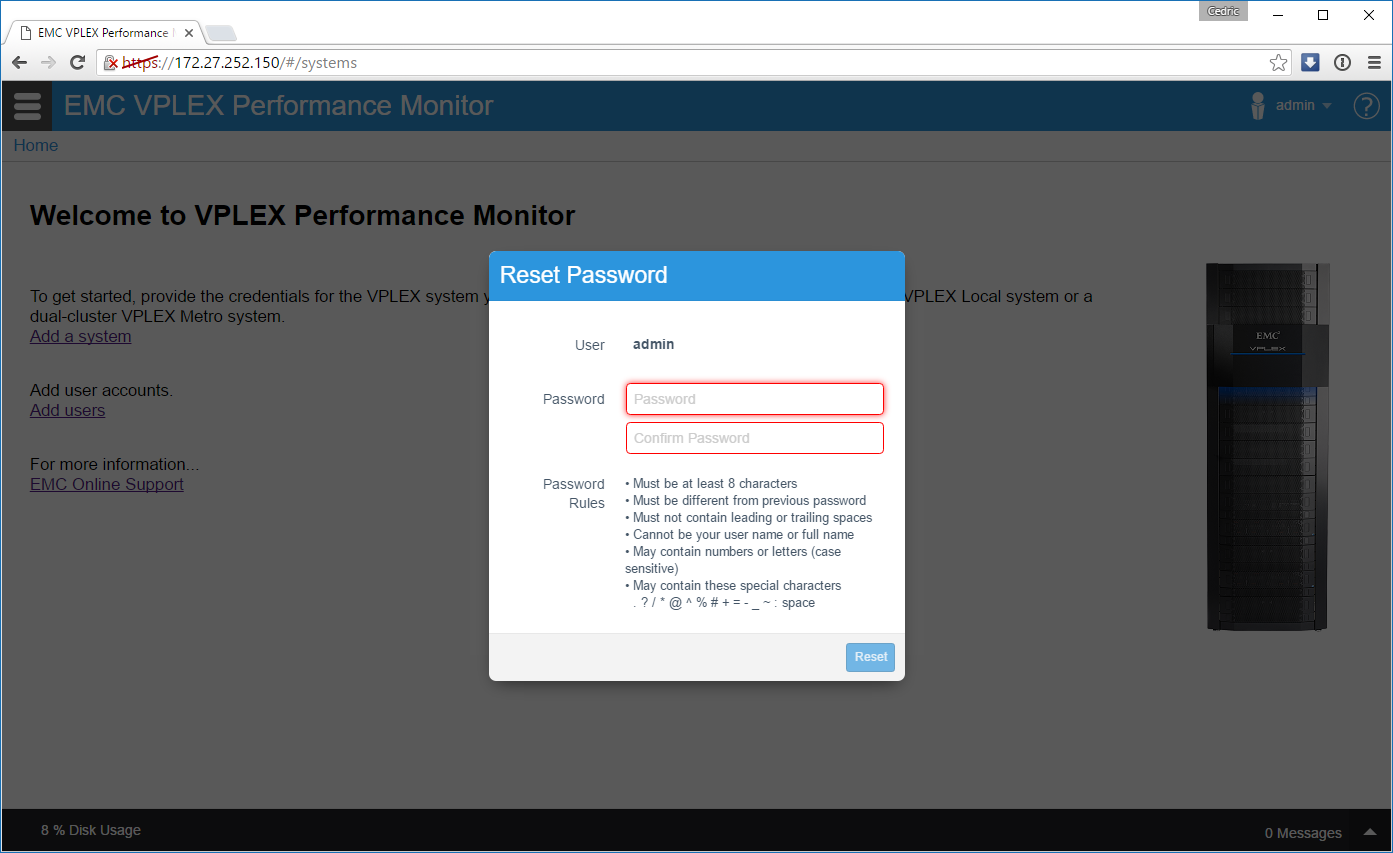Select the EMC VPLEX Performance browser tab

100,33
